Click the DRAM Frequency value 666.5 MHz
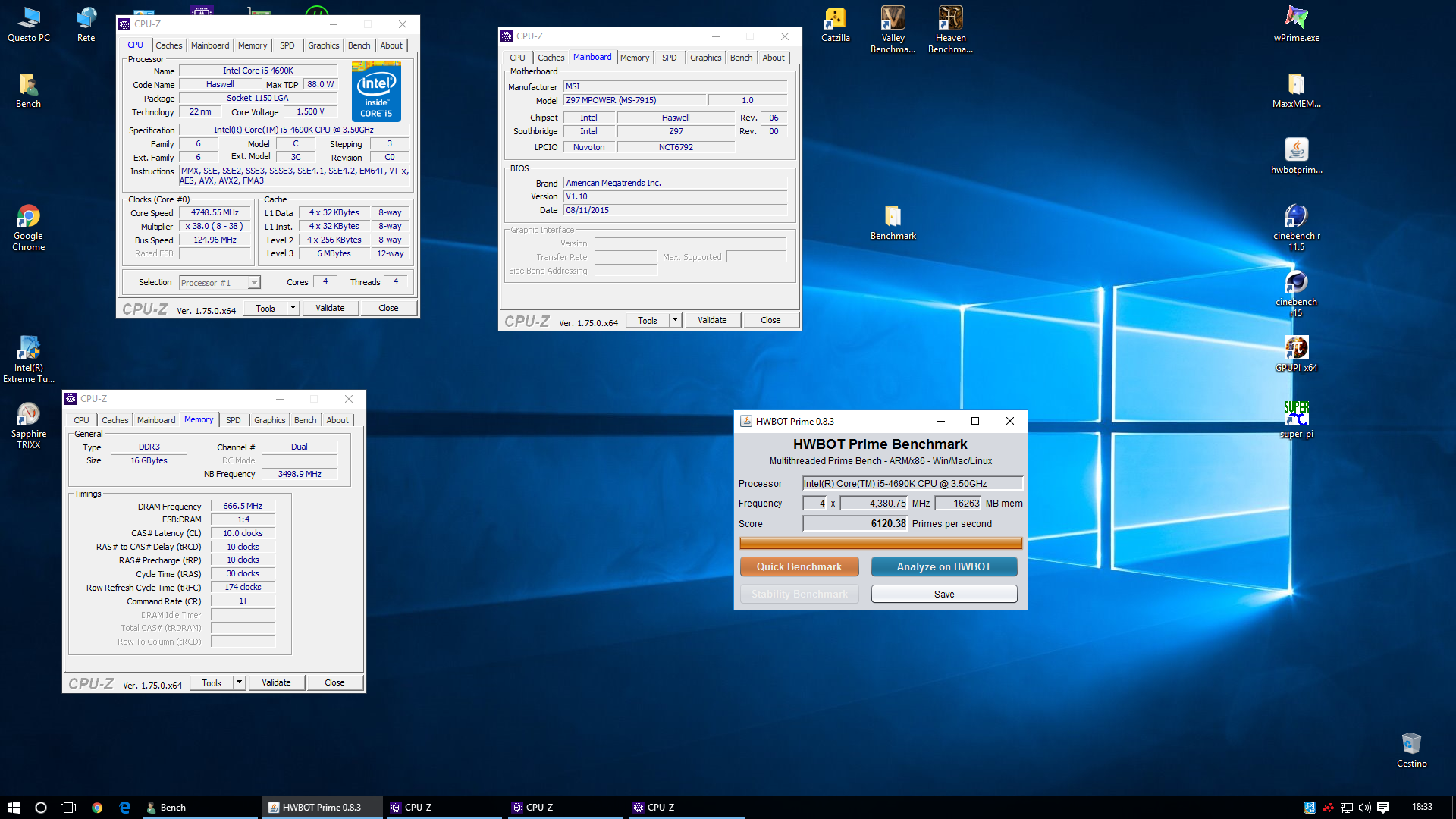 (243, 506)
